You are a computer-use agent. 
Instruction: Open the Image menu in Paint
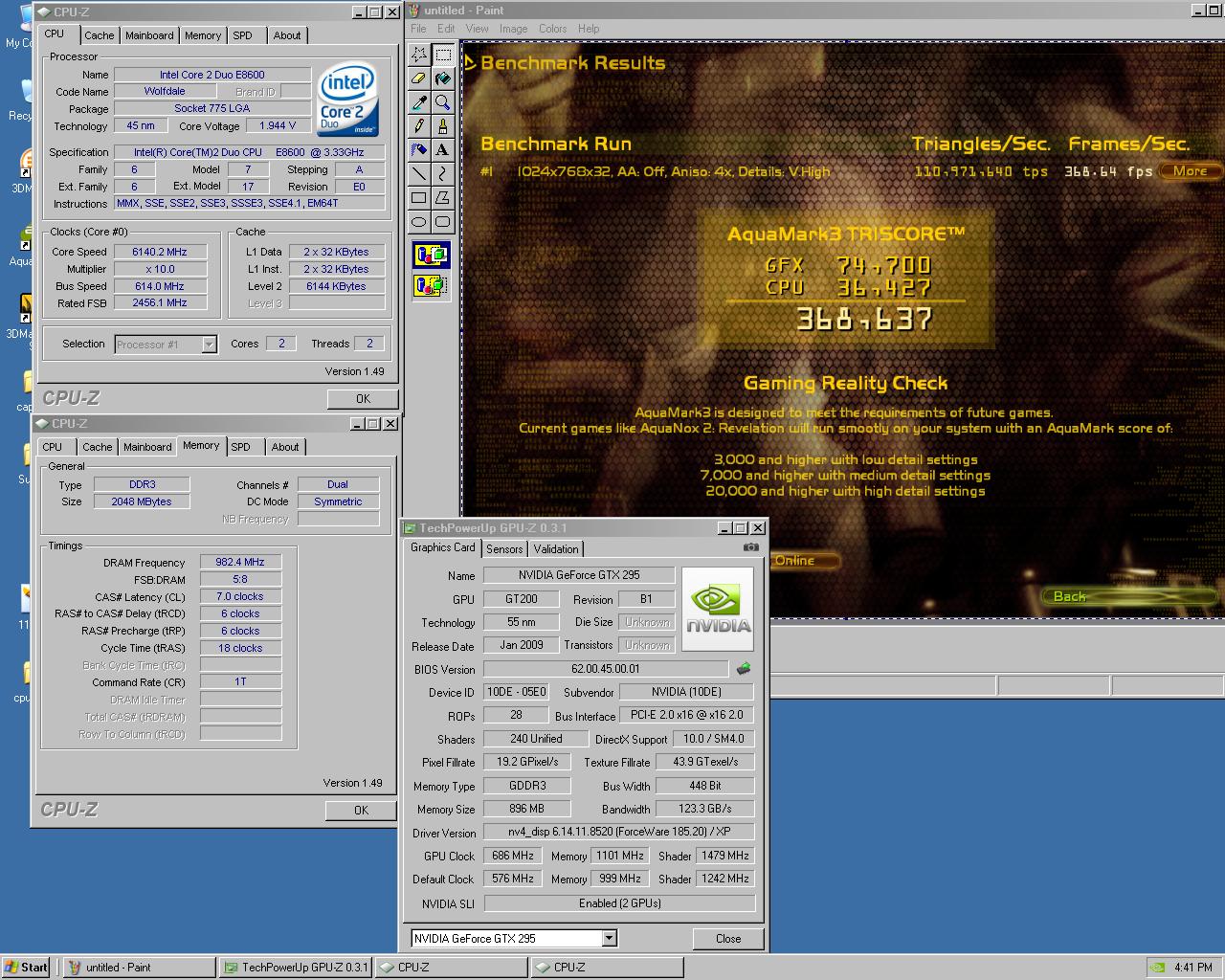(x=513, y=29)
